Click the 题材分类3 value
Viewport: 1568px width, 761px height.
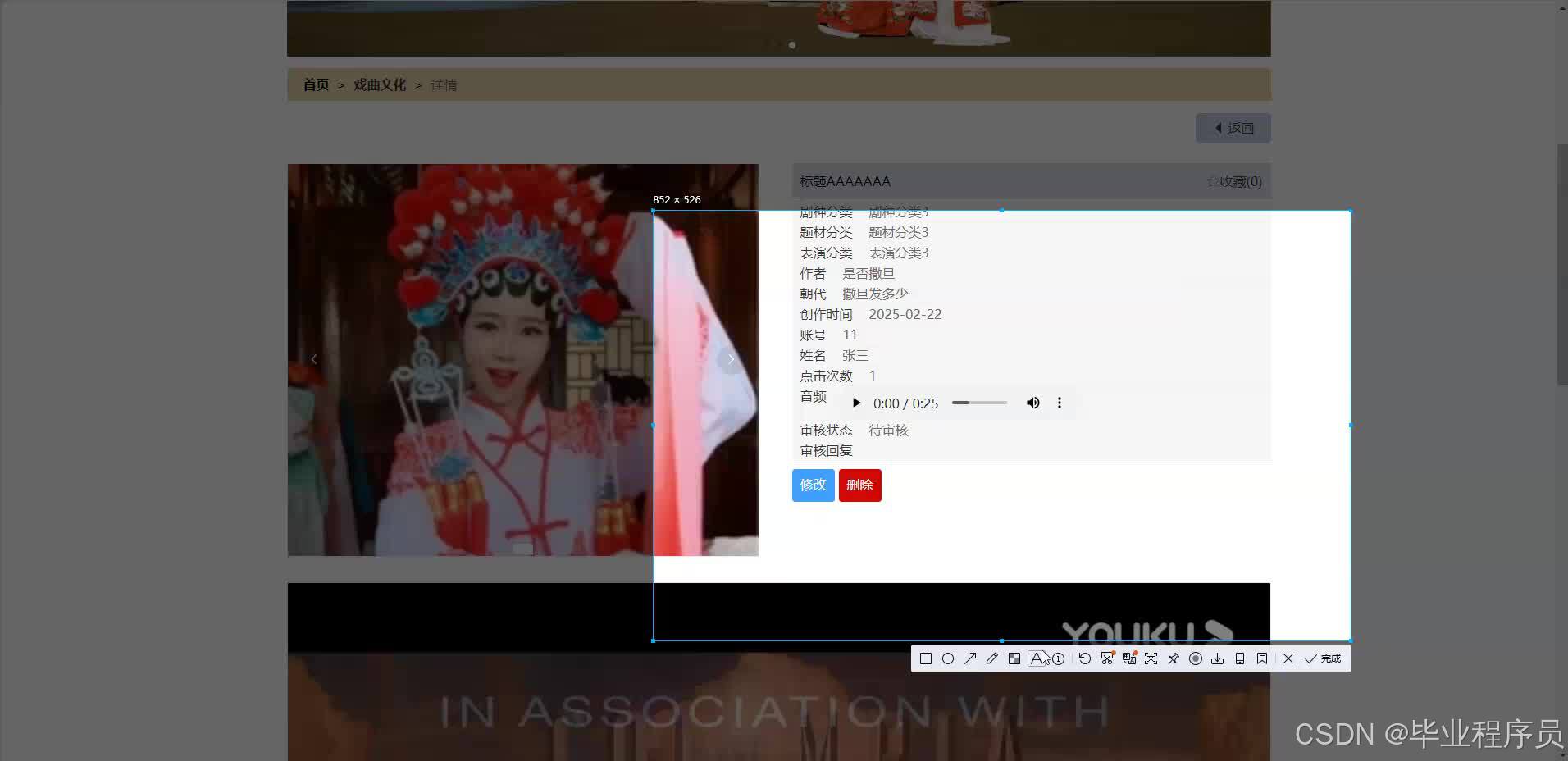click(x=899, y=232)
